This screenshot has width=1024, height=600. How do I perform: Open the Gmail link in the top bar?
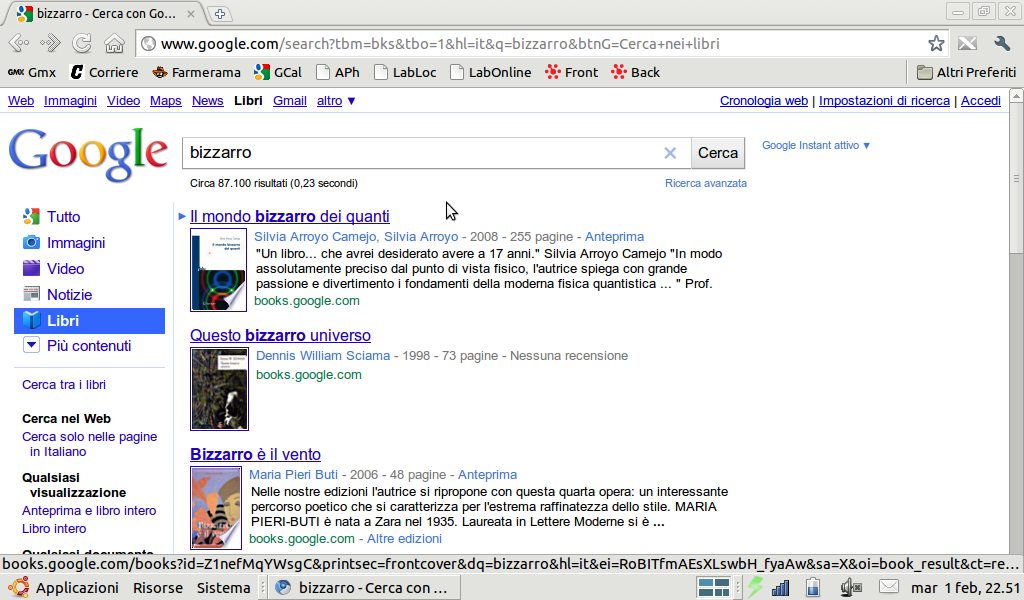[290, 101]
